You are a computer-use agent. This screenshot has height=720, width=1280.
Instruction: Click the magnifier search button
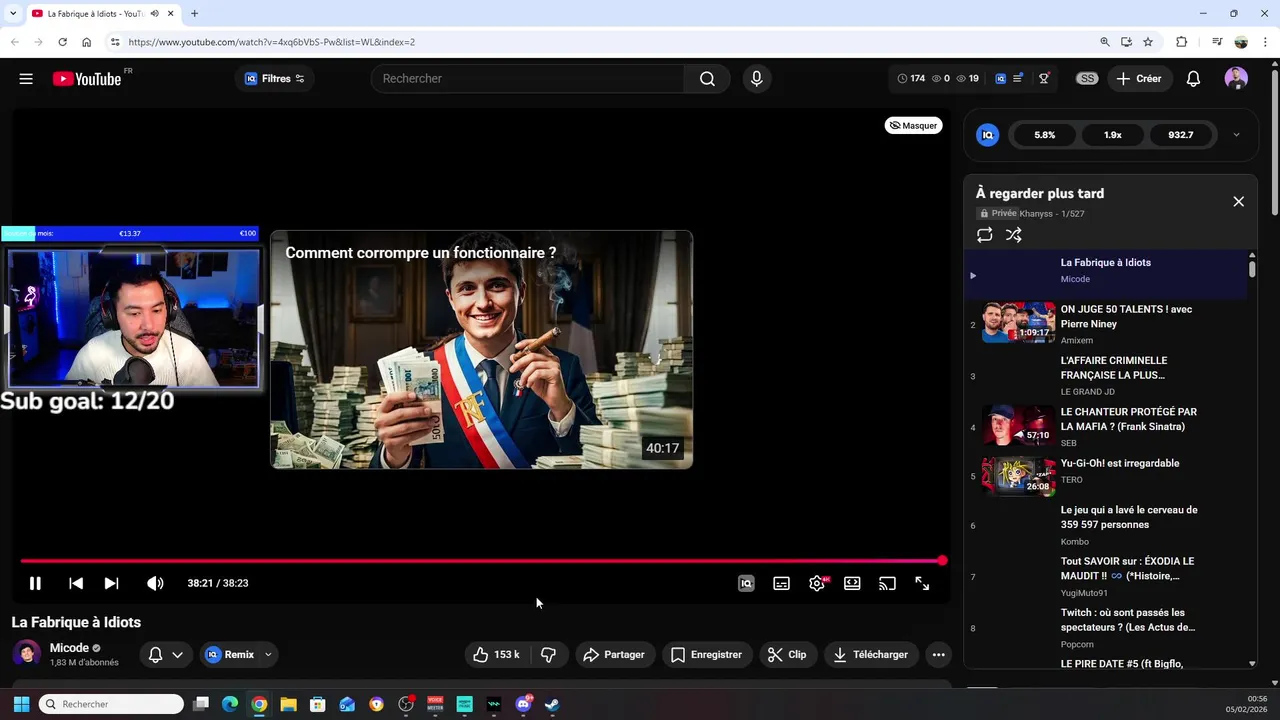tap(707, 79)
